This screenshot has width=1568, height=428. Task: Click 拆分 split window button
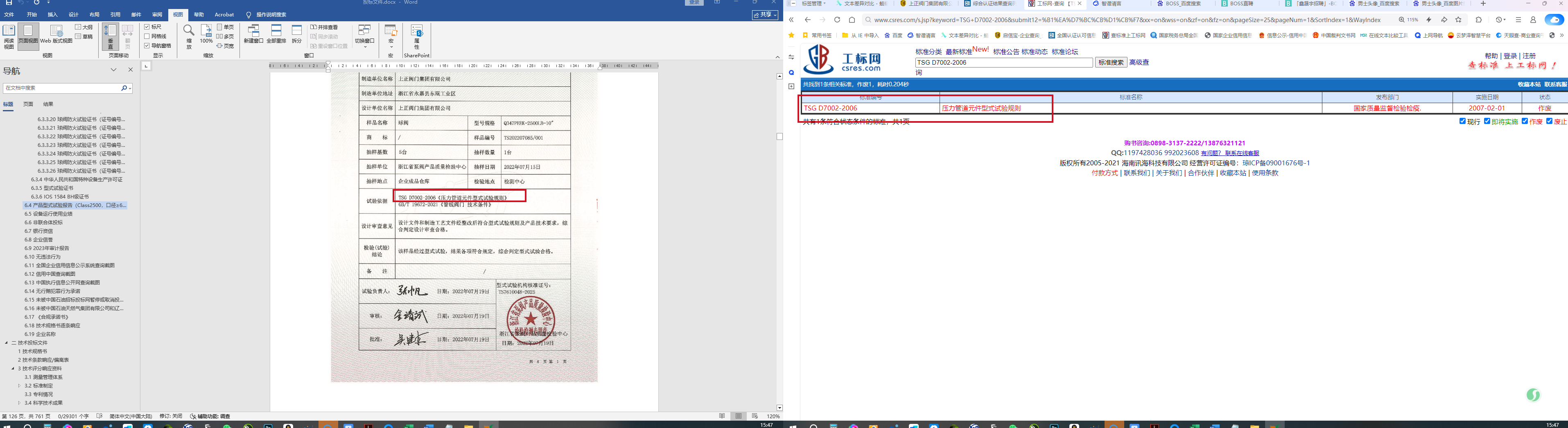coord(296,34)
